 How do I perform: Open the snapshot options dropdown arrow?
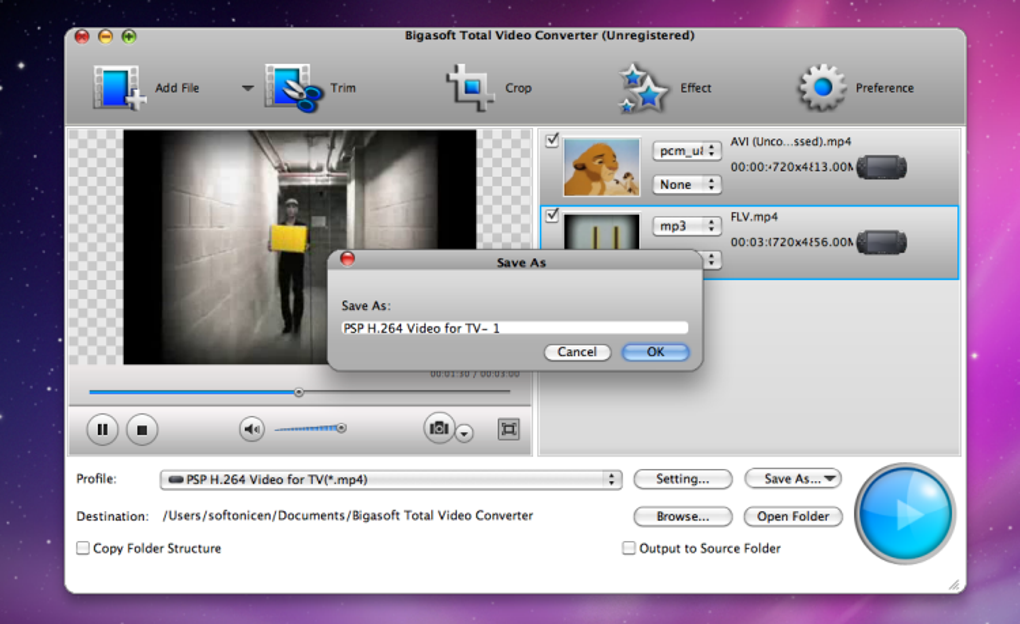pos(464,433)
